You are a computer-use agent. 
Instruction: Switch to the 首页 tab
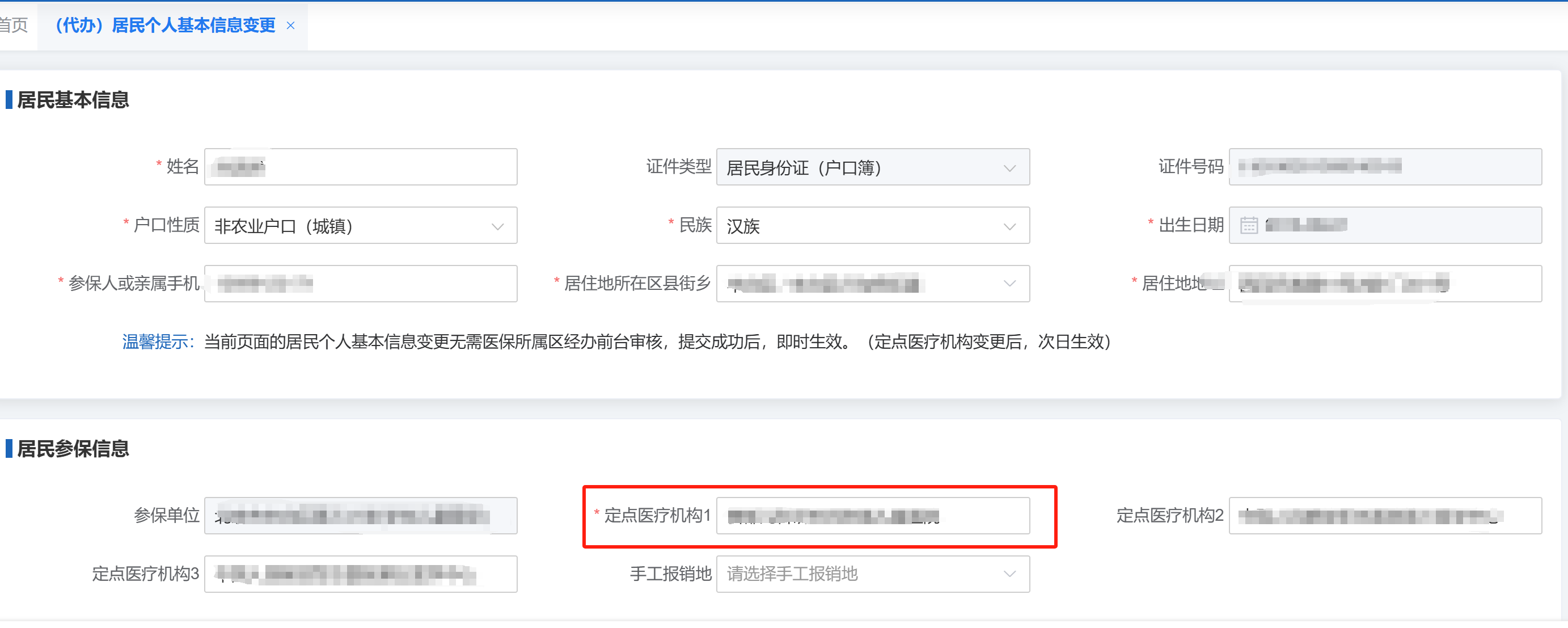14,25
